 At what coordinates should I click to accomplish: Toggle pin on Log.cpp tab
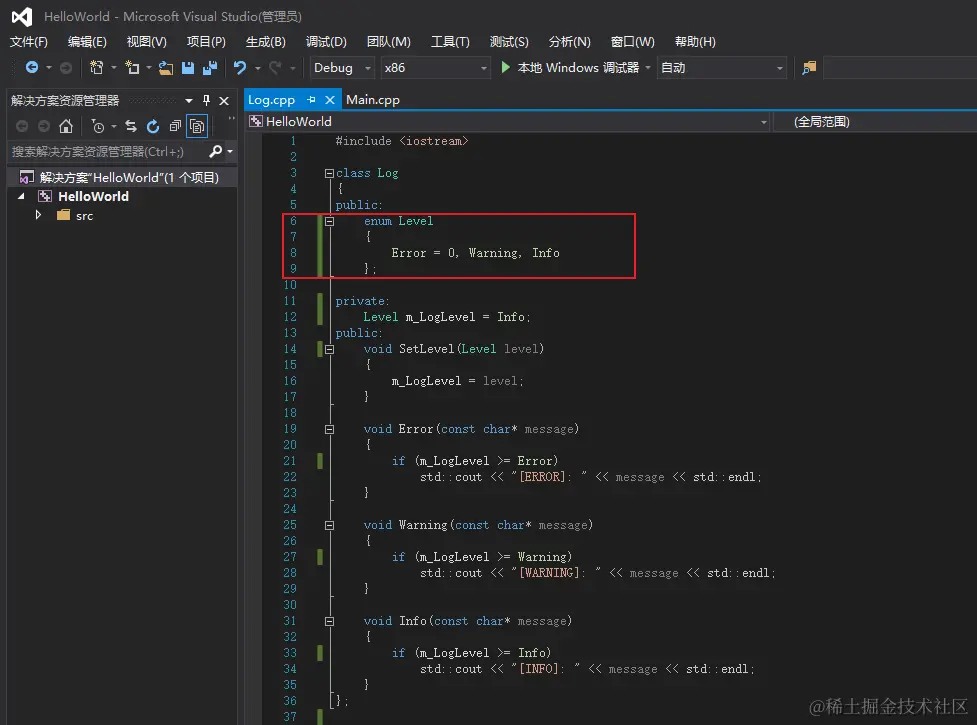coord(311,100)
